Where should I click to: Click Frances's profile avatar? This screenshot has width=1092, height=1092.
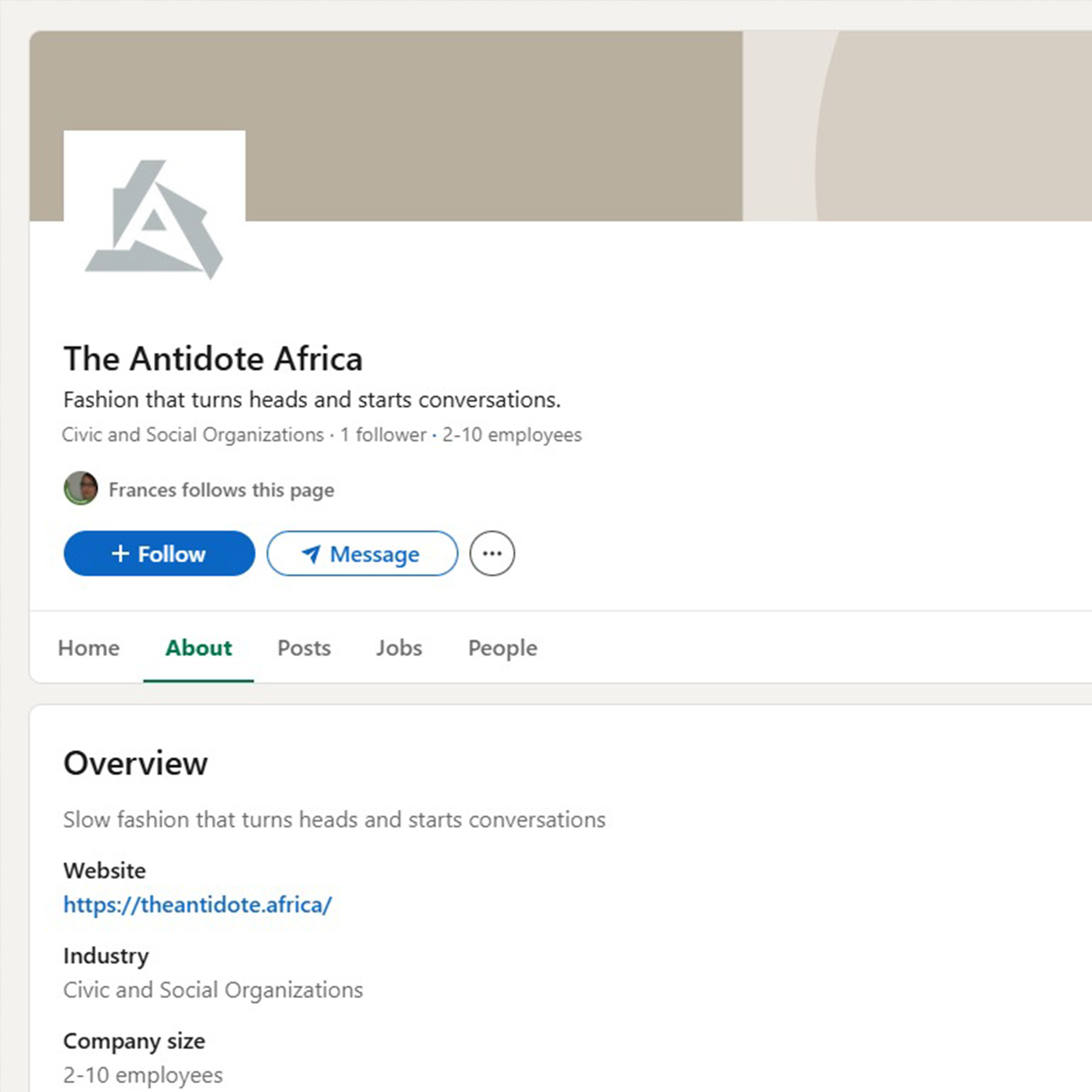[x=80, y=488]
